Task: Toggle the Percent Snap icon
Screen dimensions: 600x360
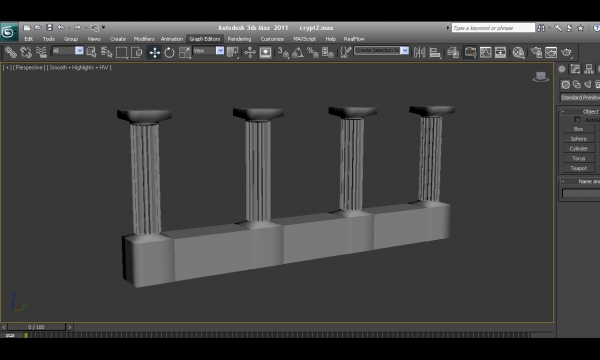Action: click(313, 52)
